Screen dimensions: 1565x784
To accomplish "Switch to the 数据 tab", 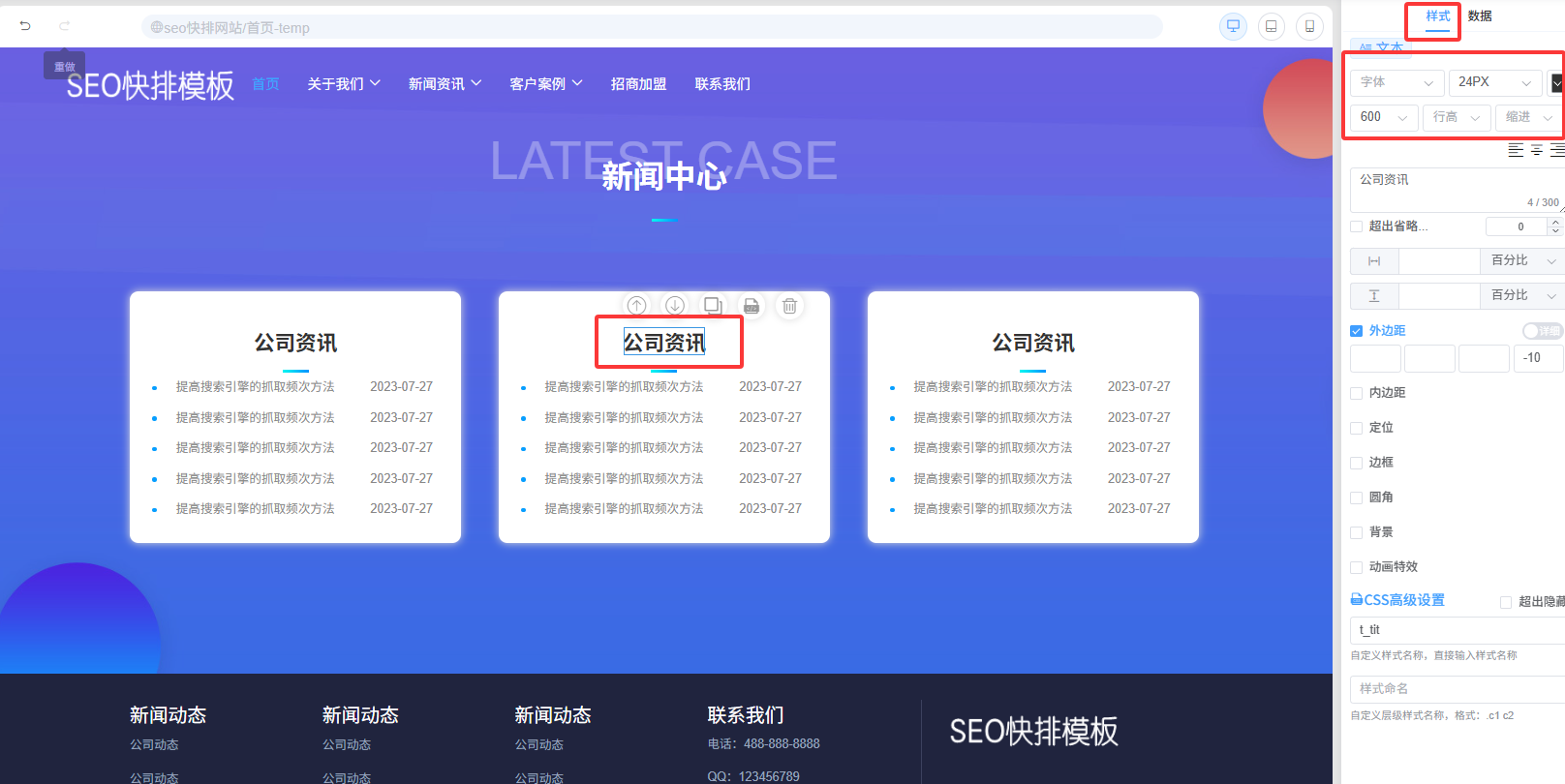I will 1479,16.
